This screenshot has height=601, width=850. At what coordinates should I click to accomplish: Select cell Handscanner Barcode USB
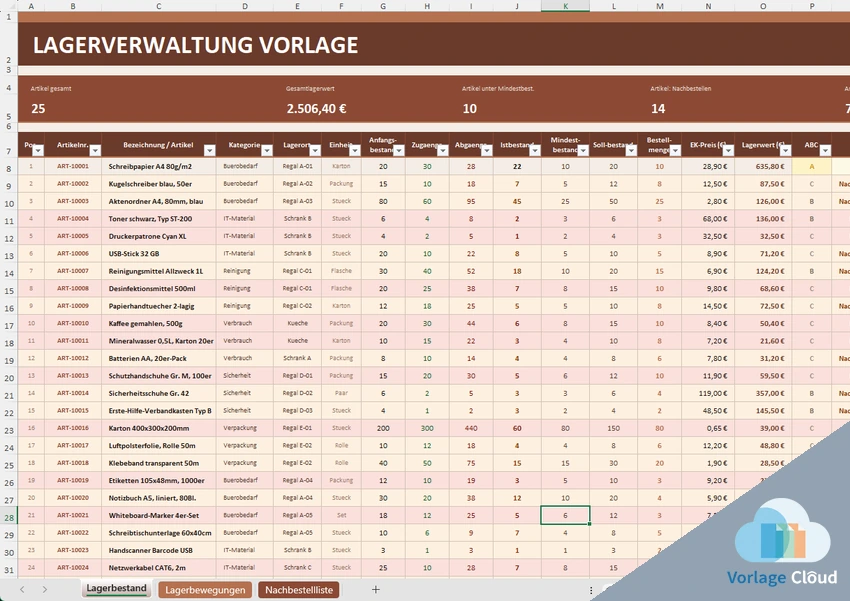[159, 550]
